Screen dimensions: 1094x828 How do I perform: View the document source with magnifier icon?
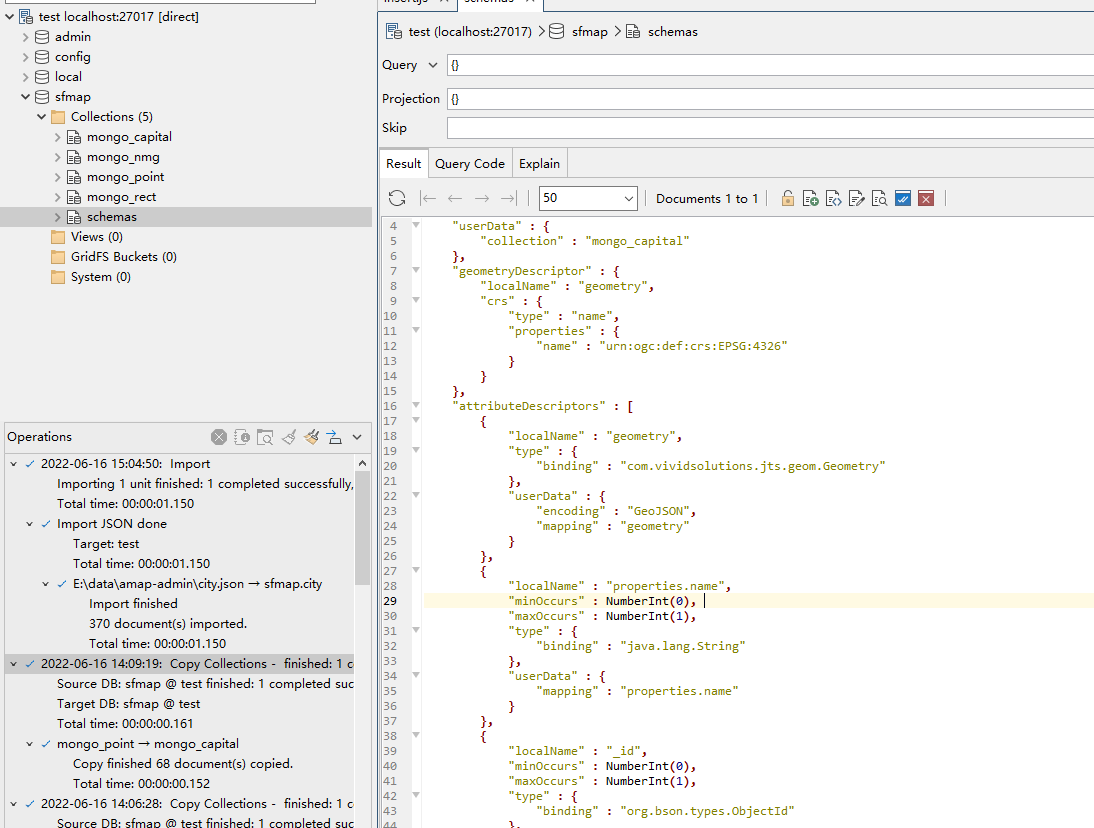(x=879, y=198)
